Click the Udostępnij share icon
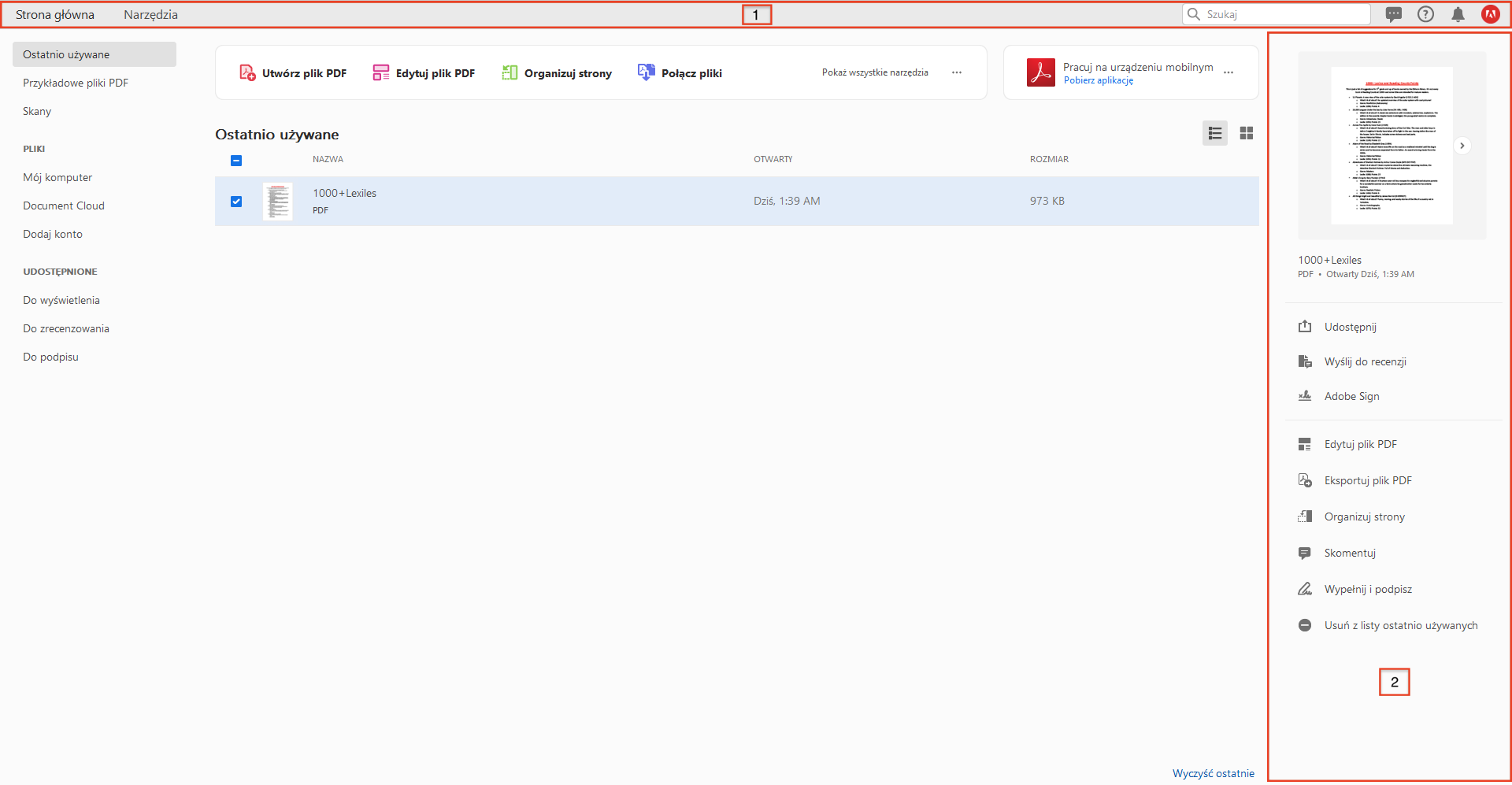Viewport: 1512px width, 785px height. pyautogui.click(x=1305, y=327)
